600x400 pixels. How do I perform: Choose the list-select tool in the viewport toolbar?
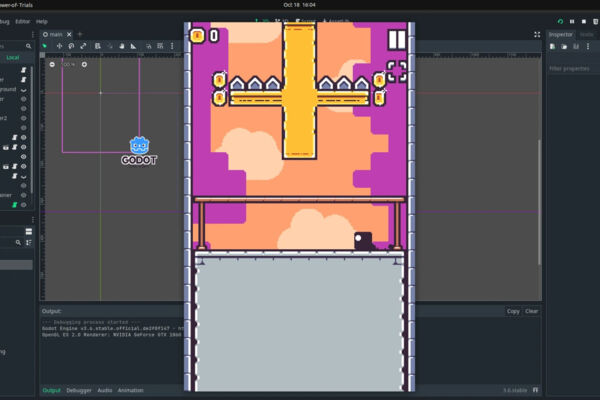(98, 46)
